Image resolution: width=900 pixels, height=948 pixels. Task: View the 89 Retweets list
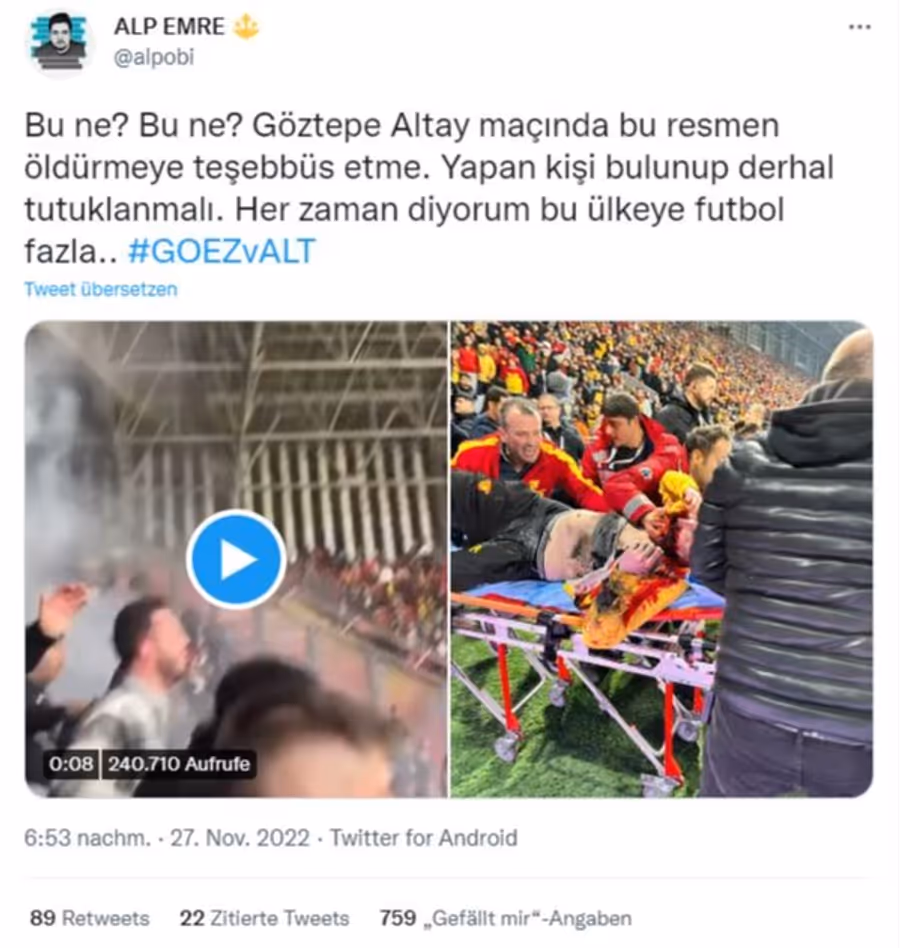(x=89, y=918)
